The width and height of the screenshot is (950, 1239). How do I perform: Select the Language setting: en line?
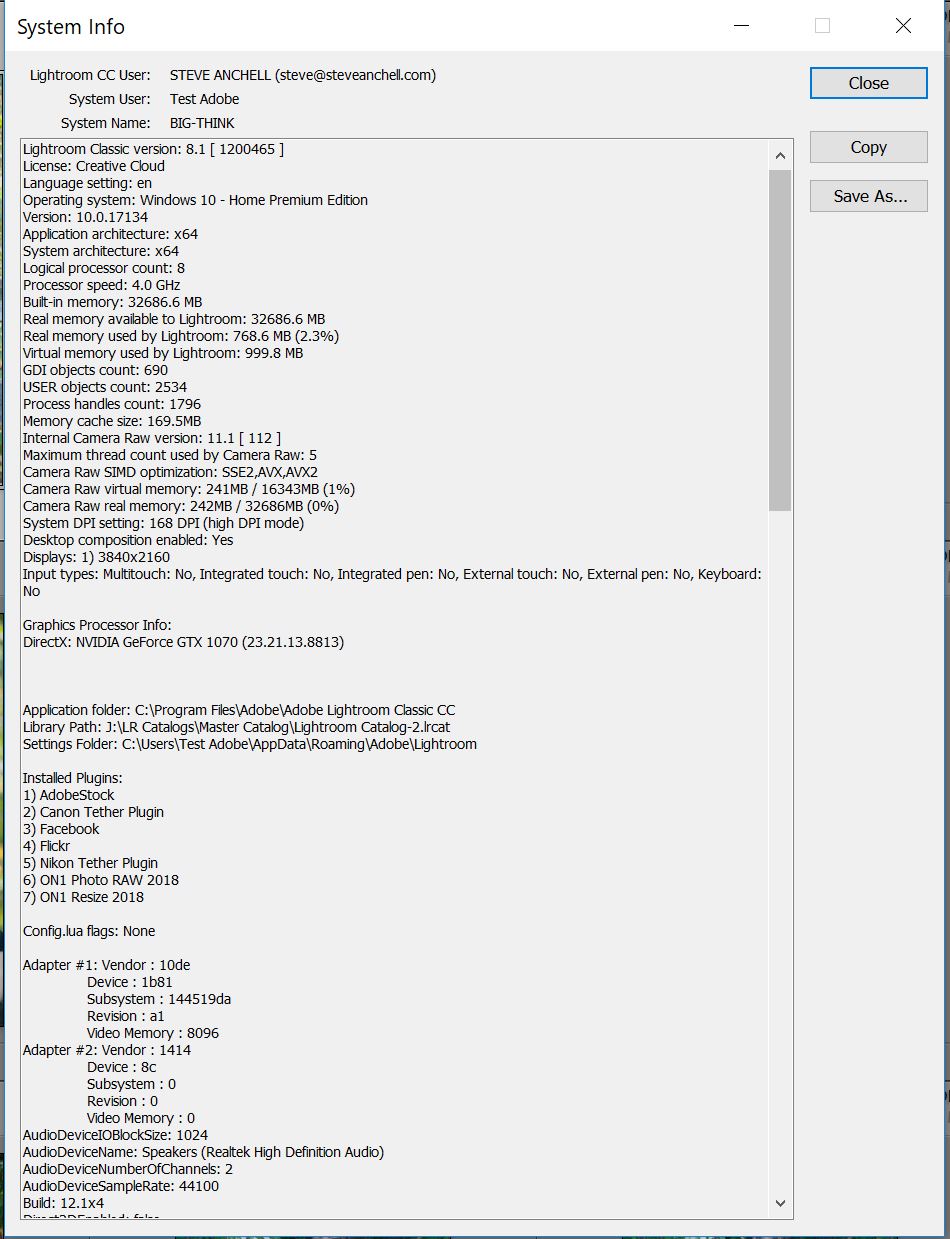87,183
